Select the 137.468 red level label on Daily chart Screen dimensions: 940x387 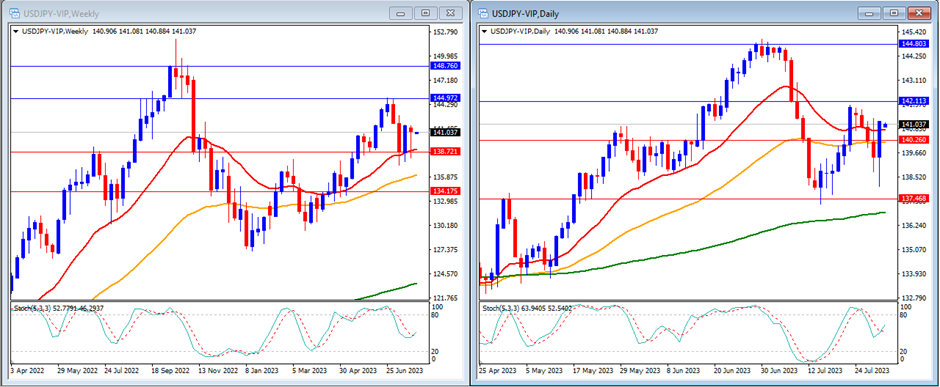(x=914, y=198)
